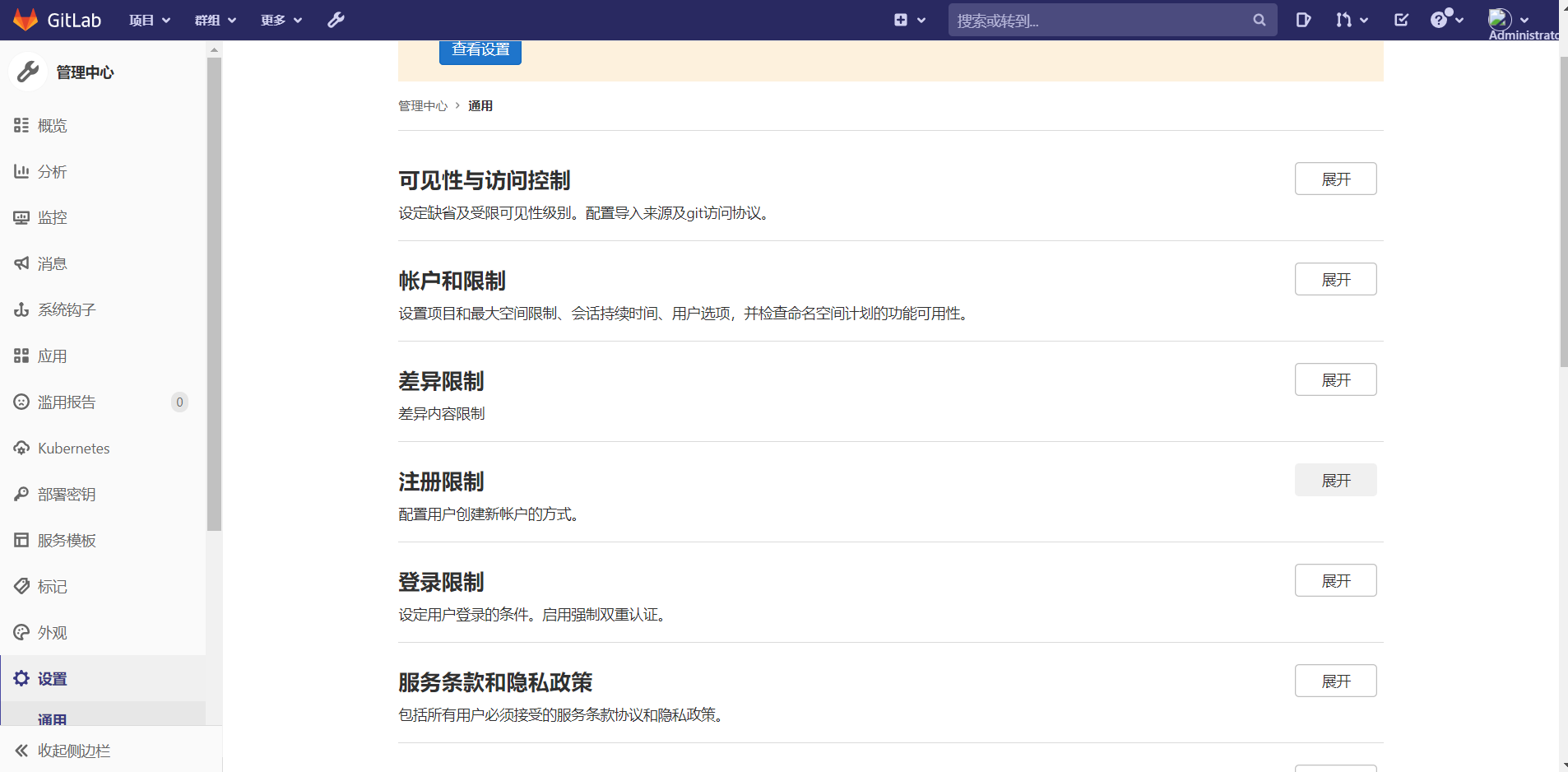Open the issues icon in top bar

pyautogui.click(x=1303, y=20)
